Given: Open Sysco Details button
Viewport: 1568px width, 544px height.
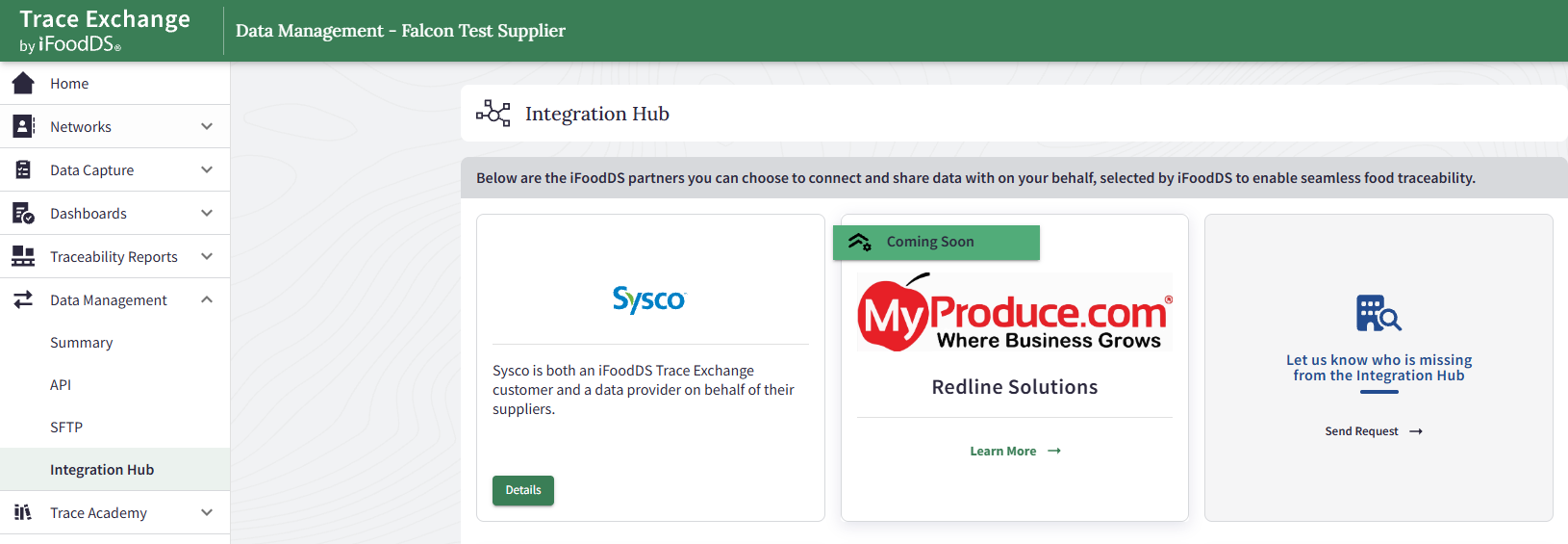Looking at the screenshot, I should tap(523, 490).
